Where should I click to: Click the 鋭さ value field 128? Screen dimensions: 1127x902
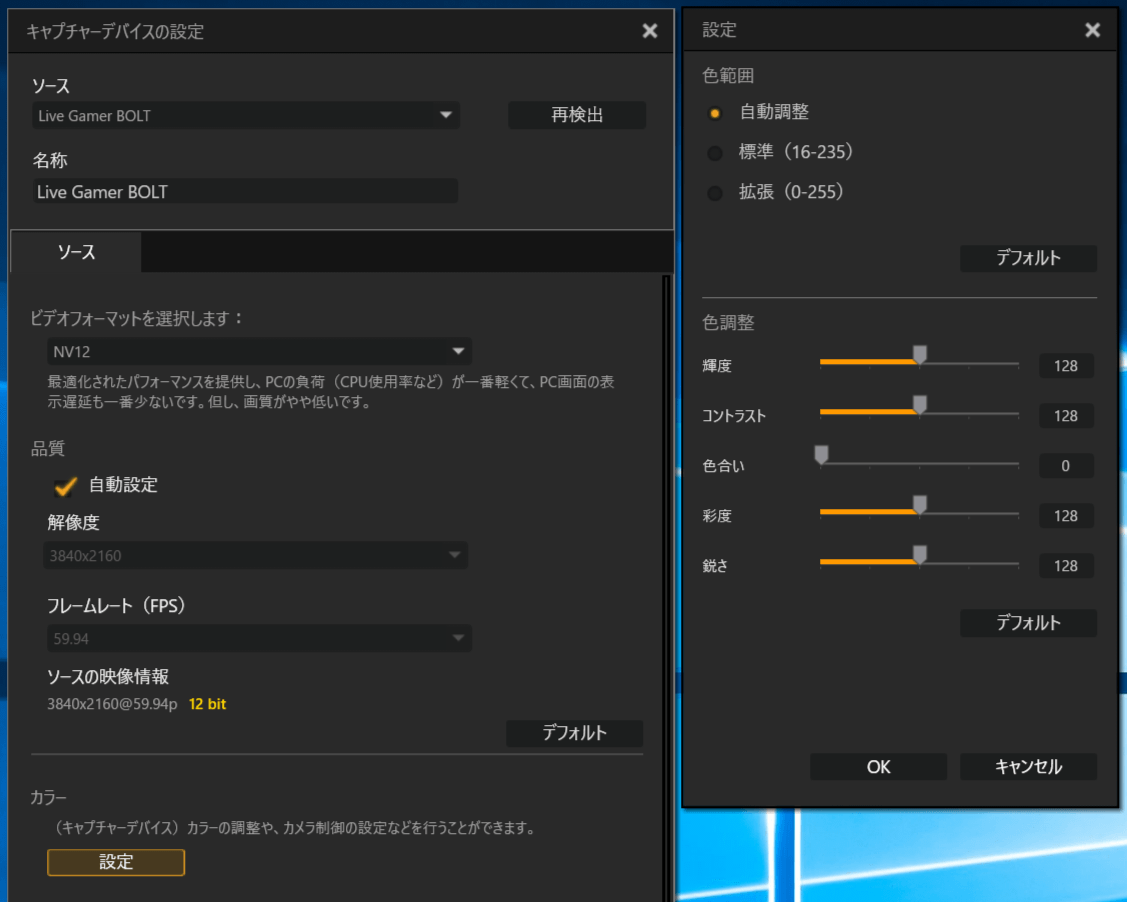1066,566
